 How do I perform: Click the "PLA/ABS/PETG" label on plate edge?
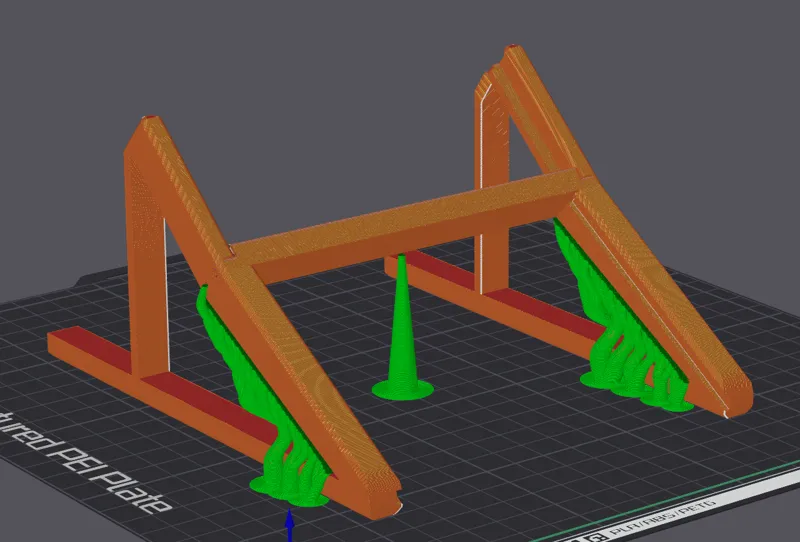coord(662,520)
